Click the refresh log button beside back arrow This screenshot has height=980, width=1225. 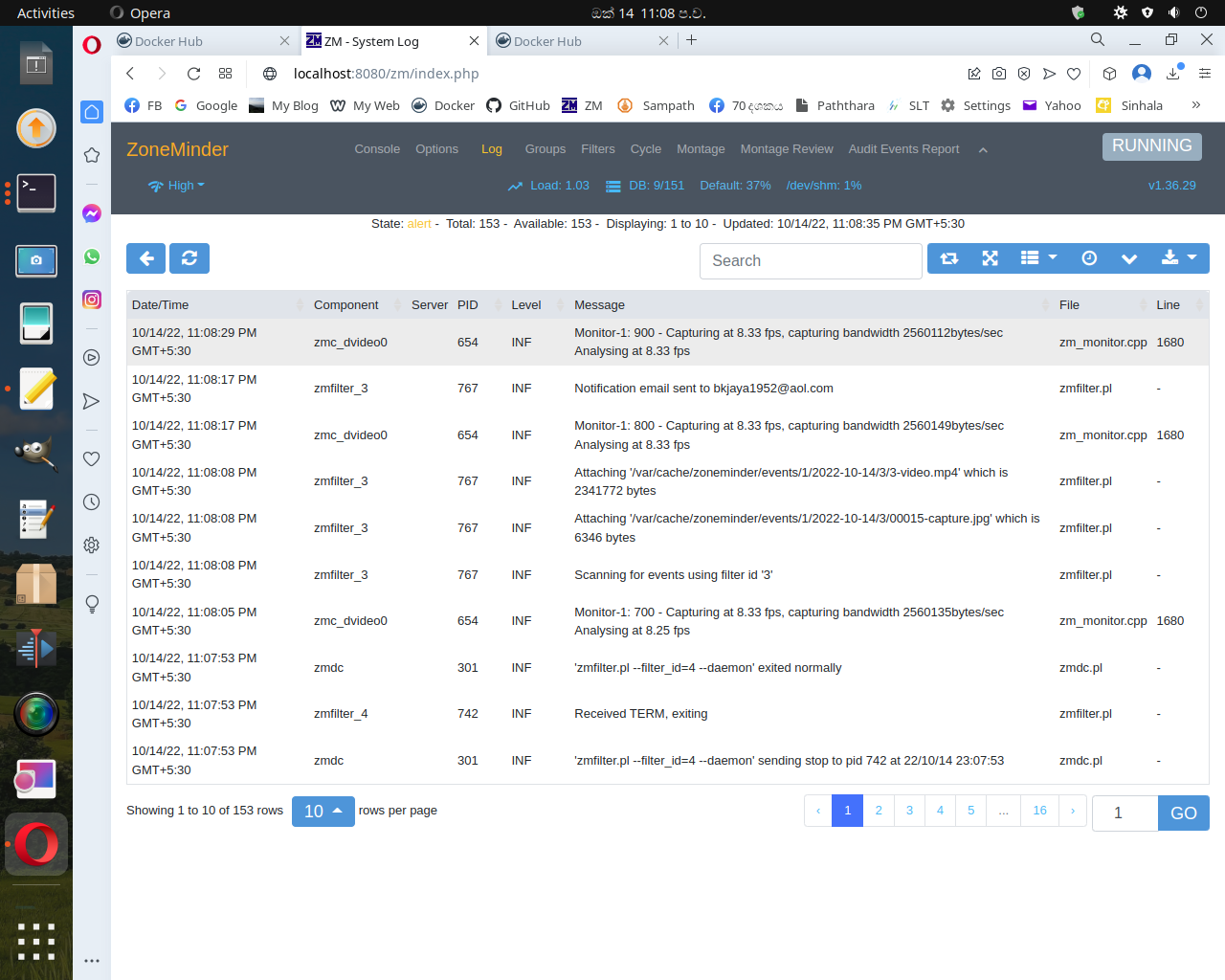tap(189, 258)
